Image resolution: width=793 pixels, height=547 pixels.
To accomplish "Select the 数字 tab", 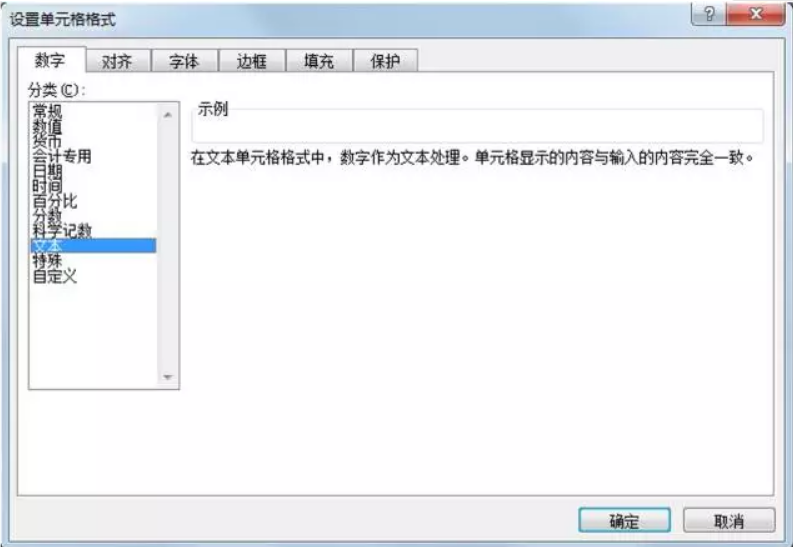I will (50, 60).
